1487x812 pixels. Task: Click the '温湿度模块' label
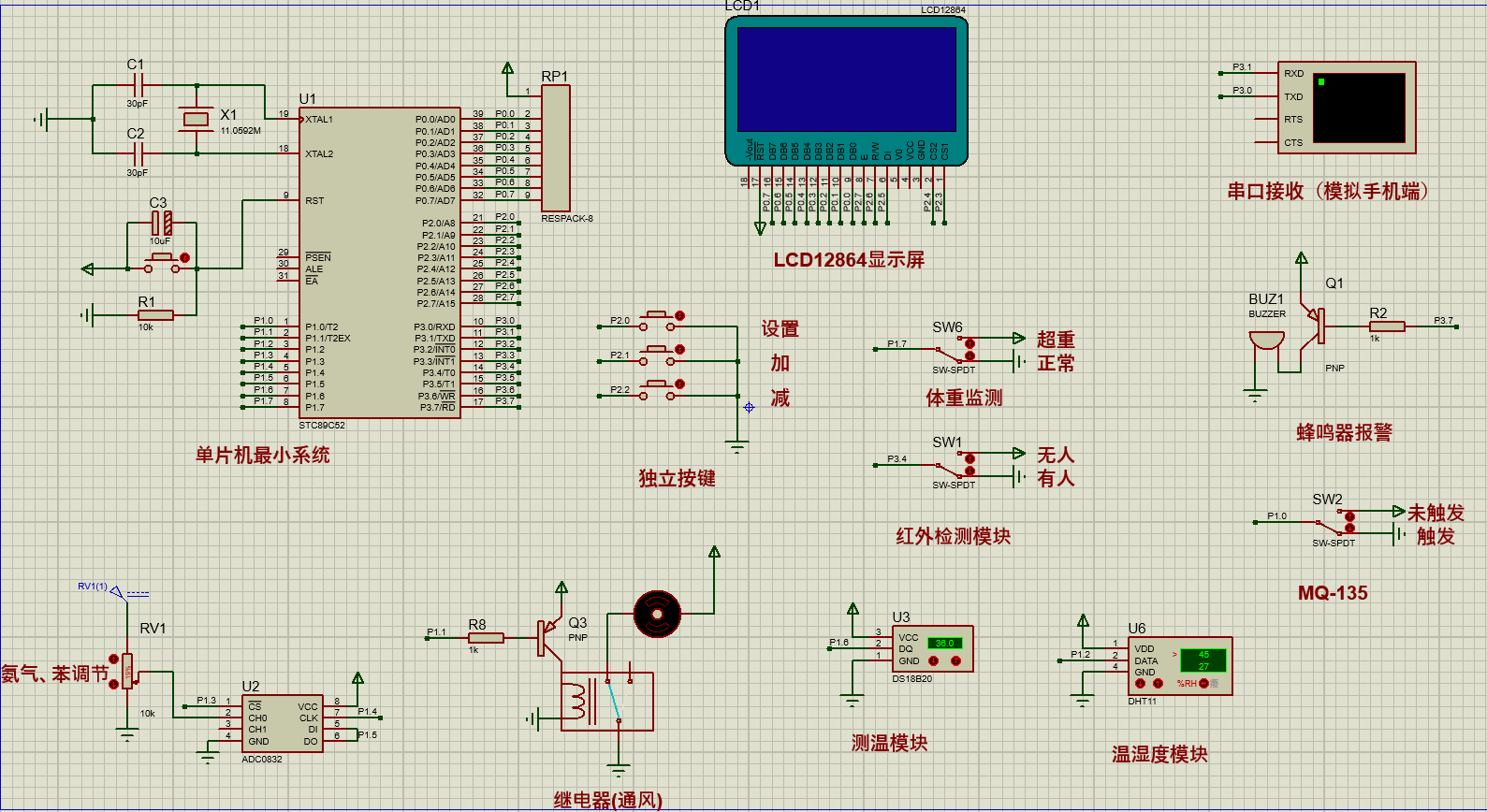coord(1159,754)
